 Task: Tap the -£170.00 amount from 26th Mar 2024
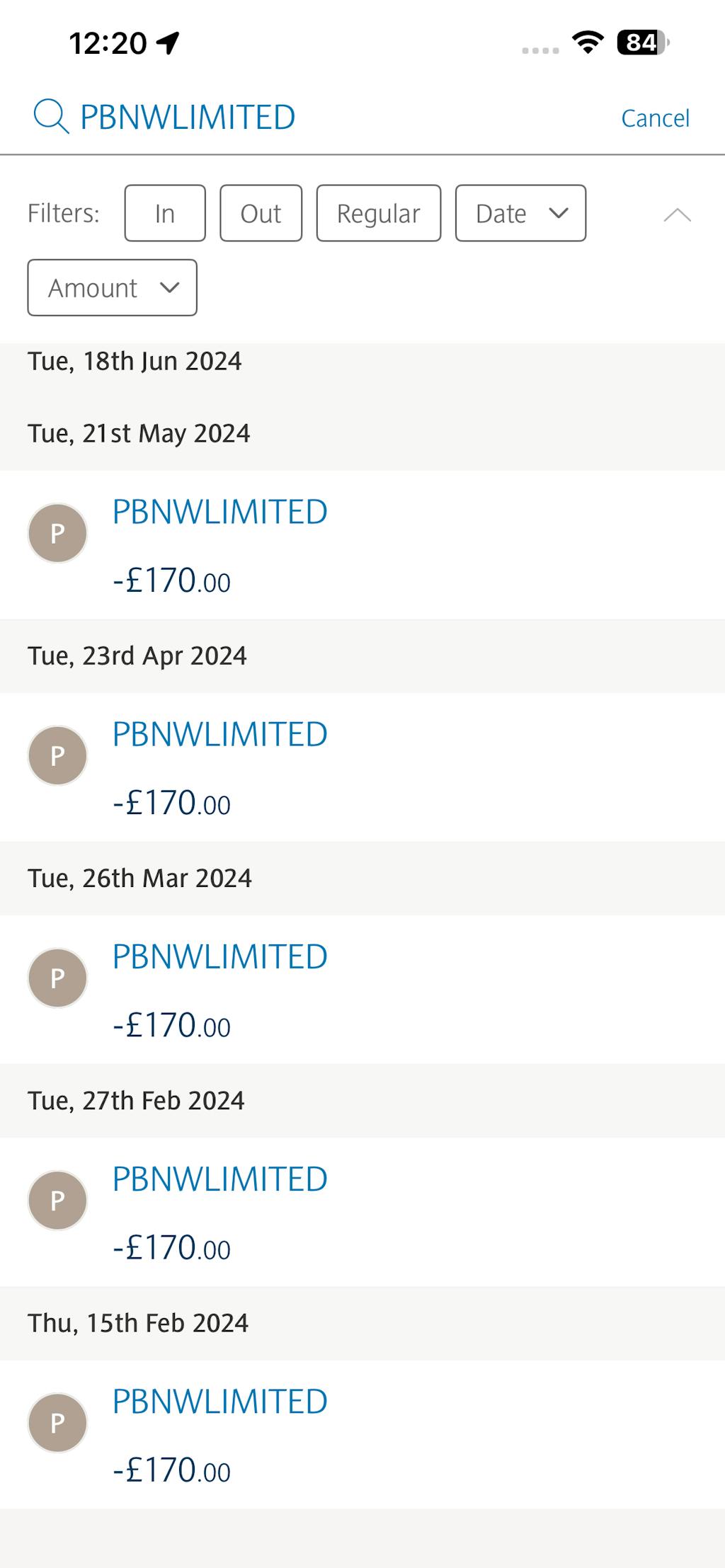click(172, 1025)
